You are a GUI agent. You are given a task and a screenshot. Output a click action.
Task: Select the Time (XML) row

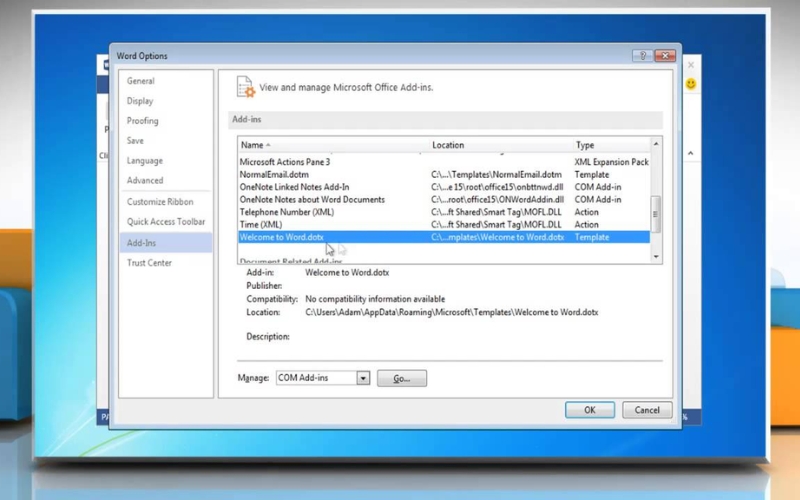click(x=444, y=224)
